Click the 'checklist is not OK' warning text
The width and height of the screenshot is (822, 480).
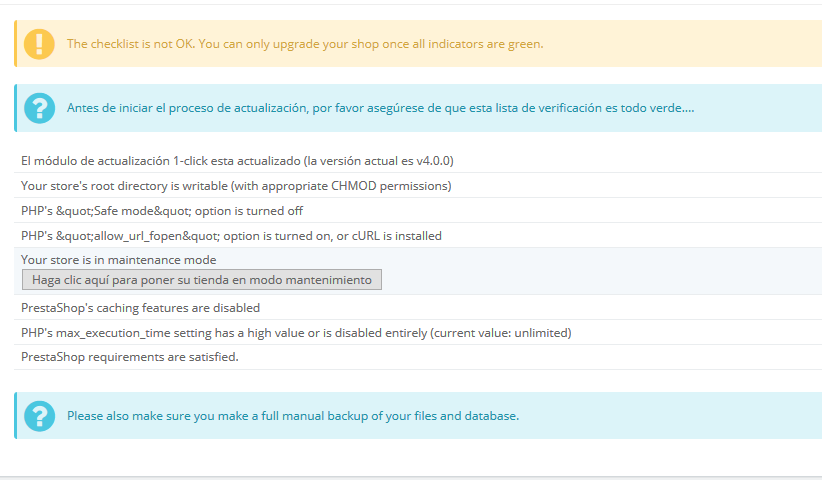click(305, 44)
